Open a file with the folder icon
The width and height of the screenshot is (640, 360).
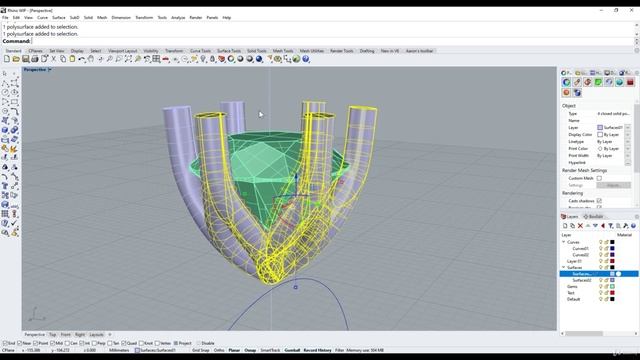click(16, 59)
